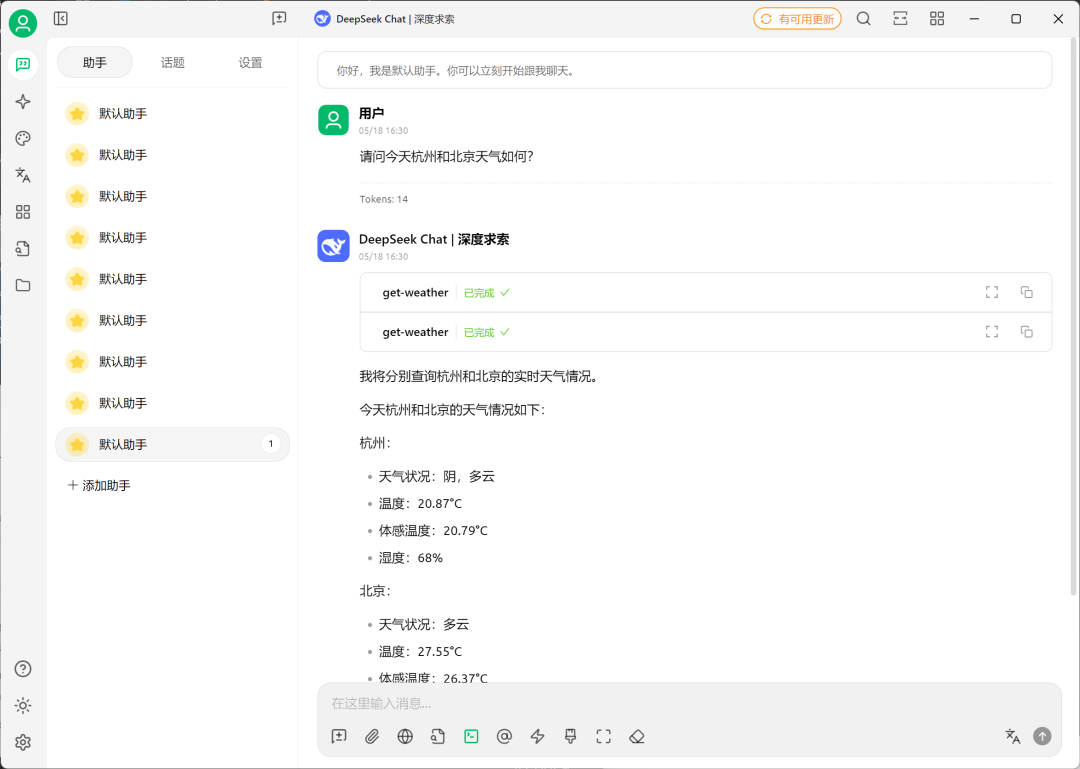Open the assistants chat sidebar icon
The image size is (1080, 769).
coord(23,65)
